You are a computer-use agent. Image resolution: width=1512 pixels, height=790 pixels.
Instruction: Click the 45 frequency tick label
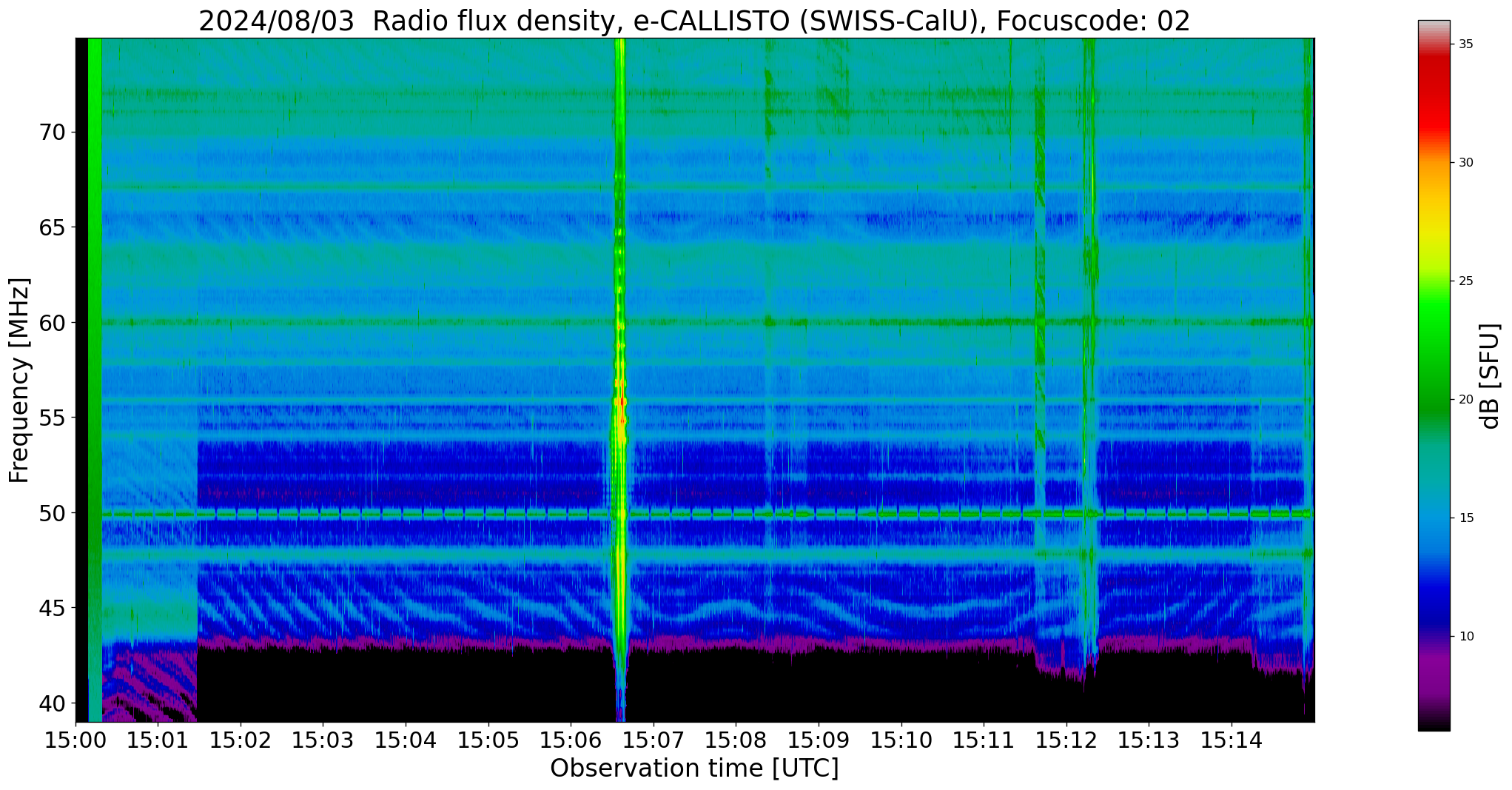click(x=52, y=608)
